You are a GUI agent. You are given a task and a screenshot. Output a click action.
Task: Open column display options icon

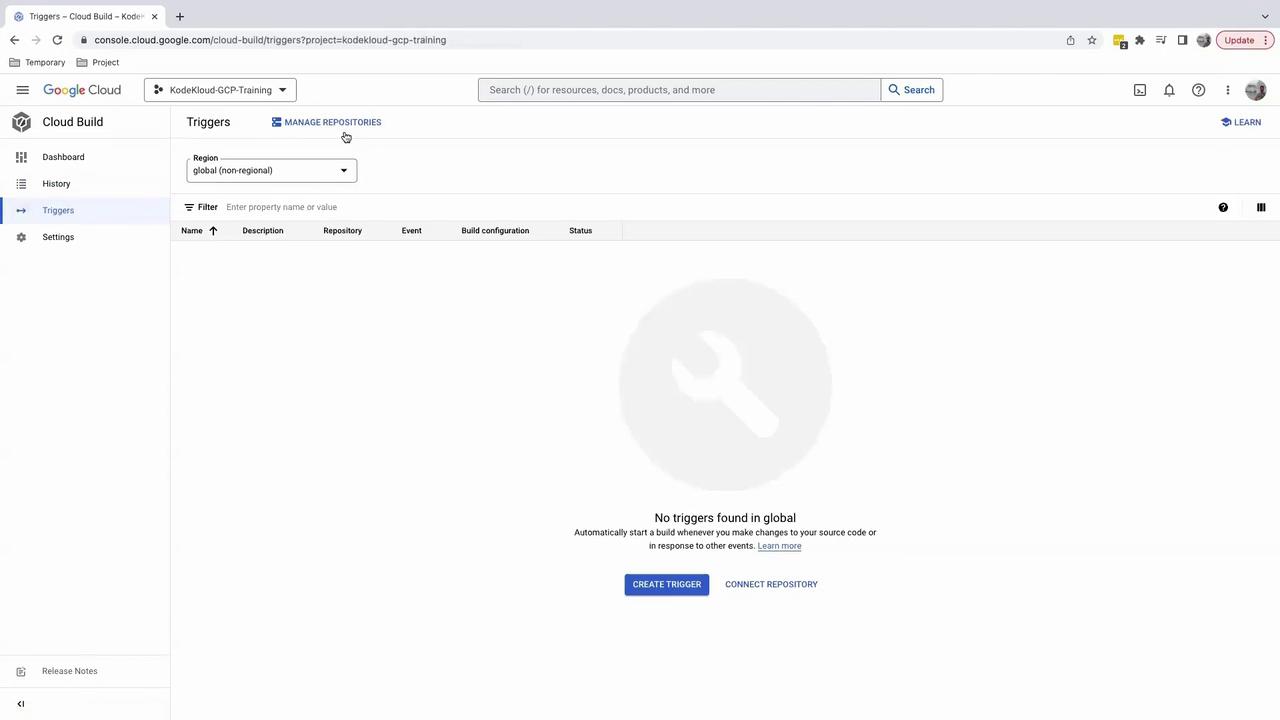[1261, 207]
